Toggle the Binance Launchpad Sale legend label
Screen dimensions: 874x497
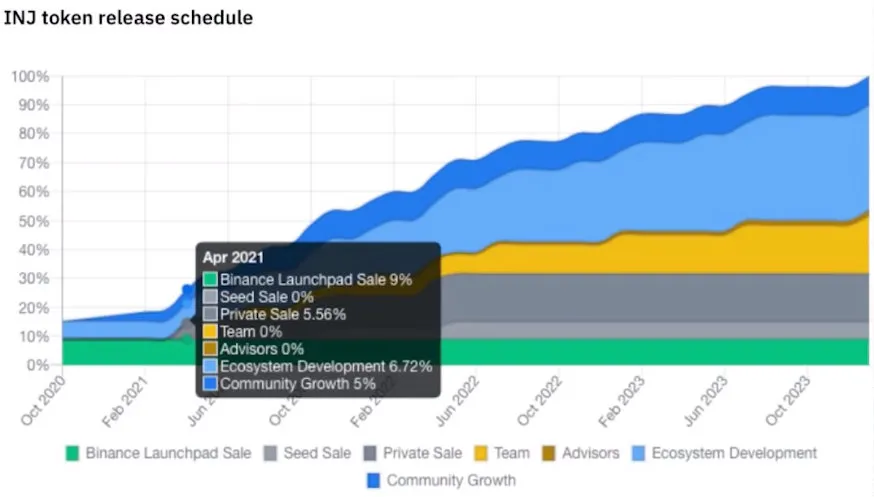click(168, 453)
